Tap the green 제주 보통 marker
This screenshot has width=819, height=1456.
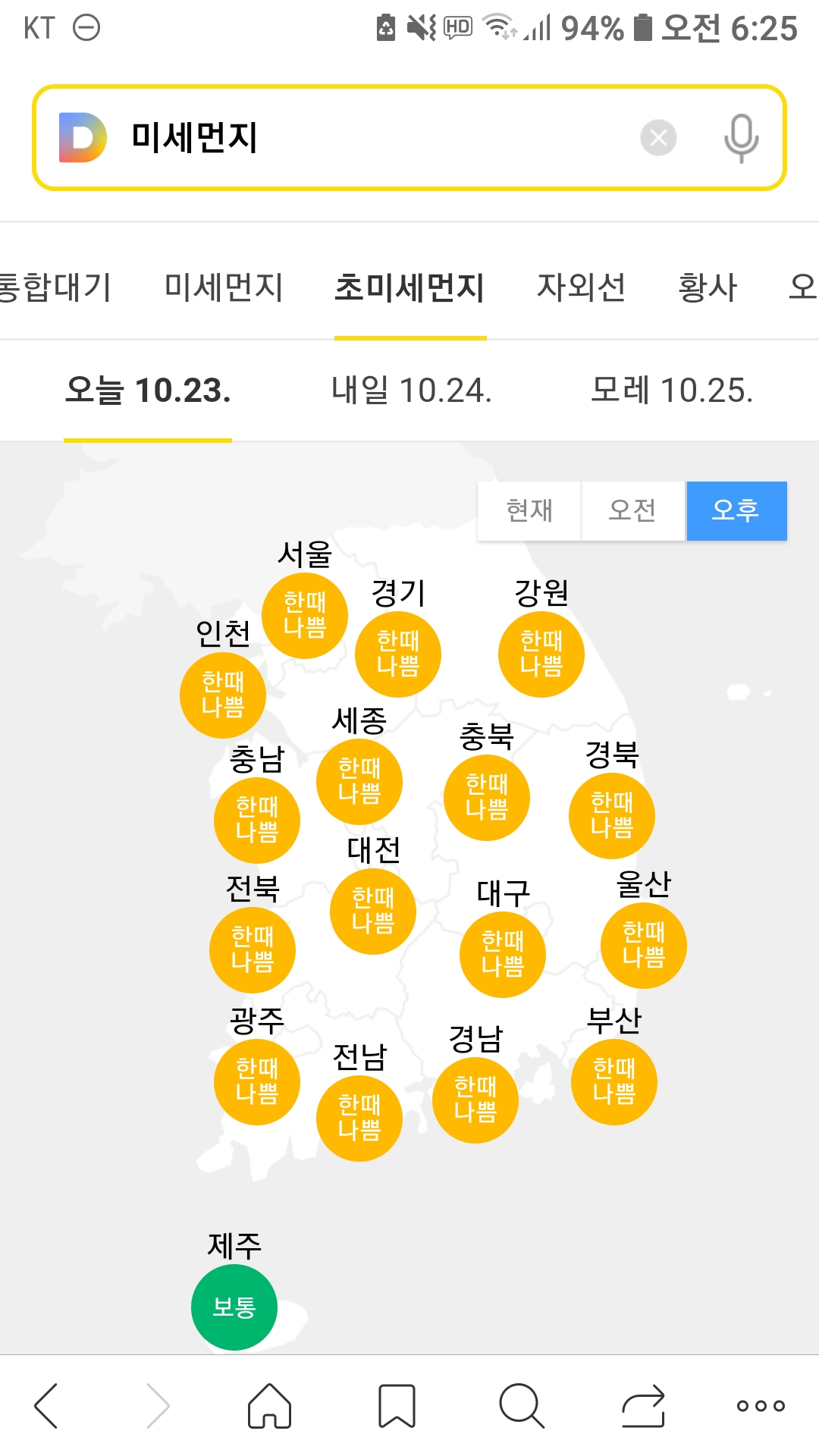point(234,1307)
